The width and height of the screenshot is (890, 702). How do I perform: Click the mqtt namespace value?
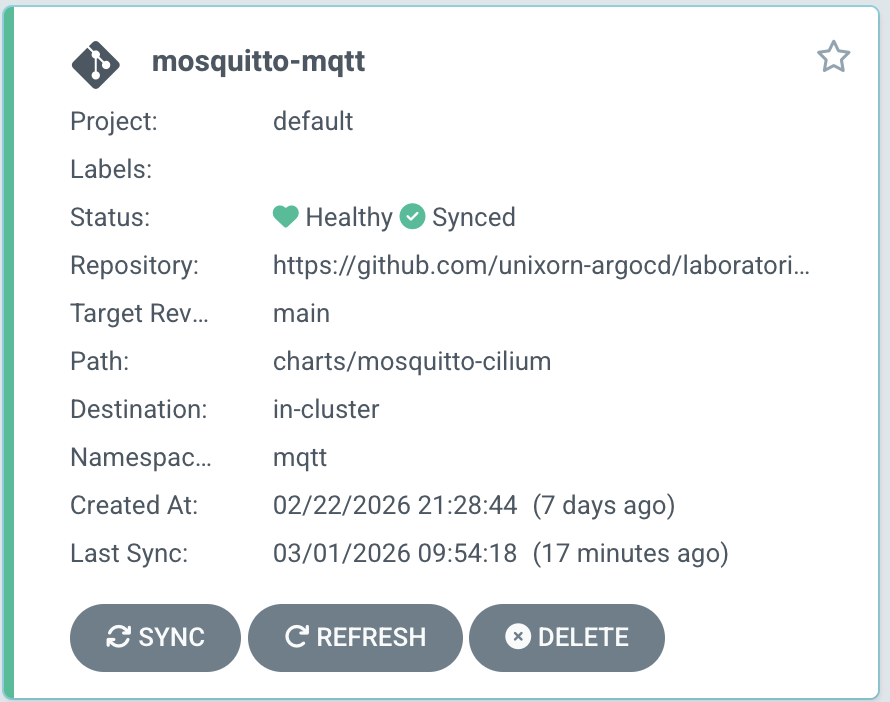(300, 458)
